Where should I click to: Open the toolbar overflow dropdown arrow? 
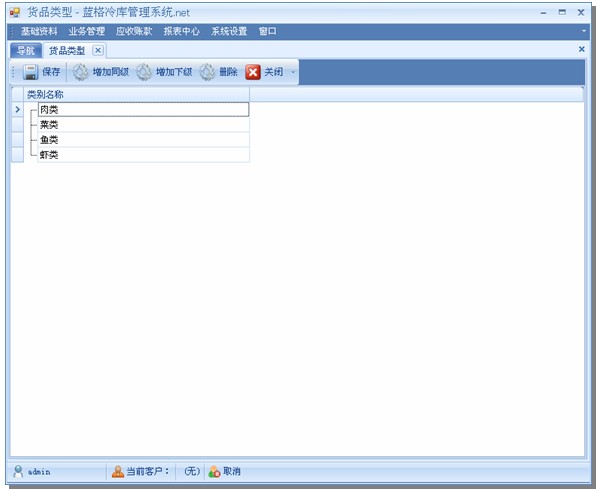point(293,72)
